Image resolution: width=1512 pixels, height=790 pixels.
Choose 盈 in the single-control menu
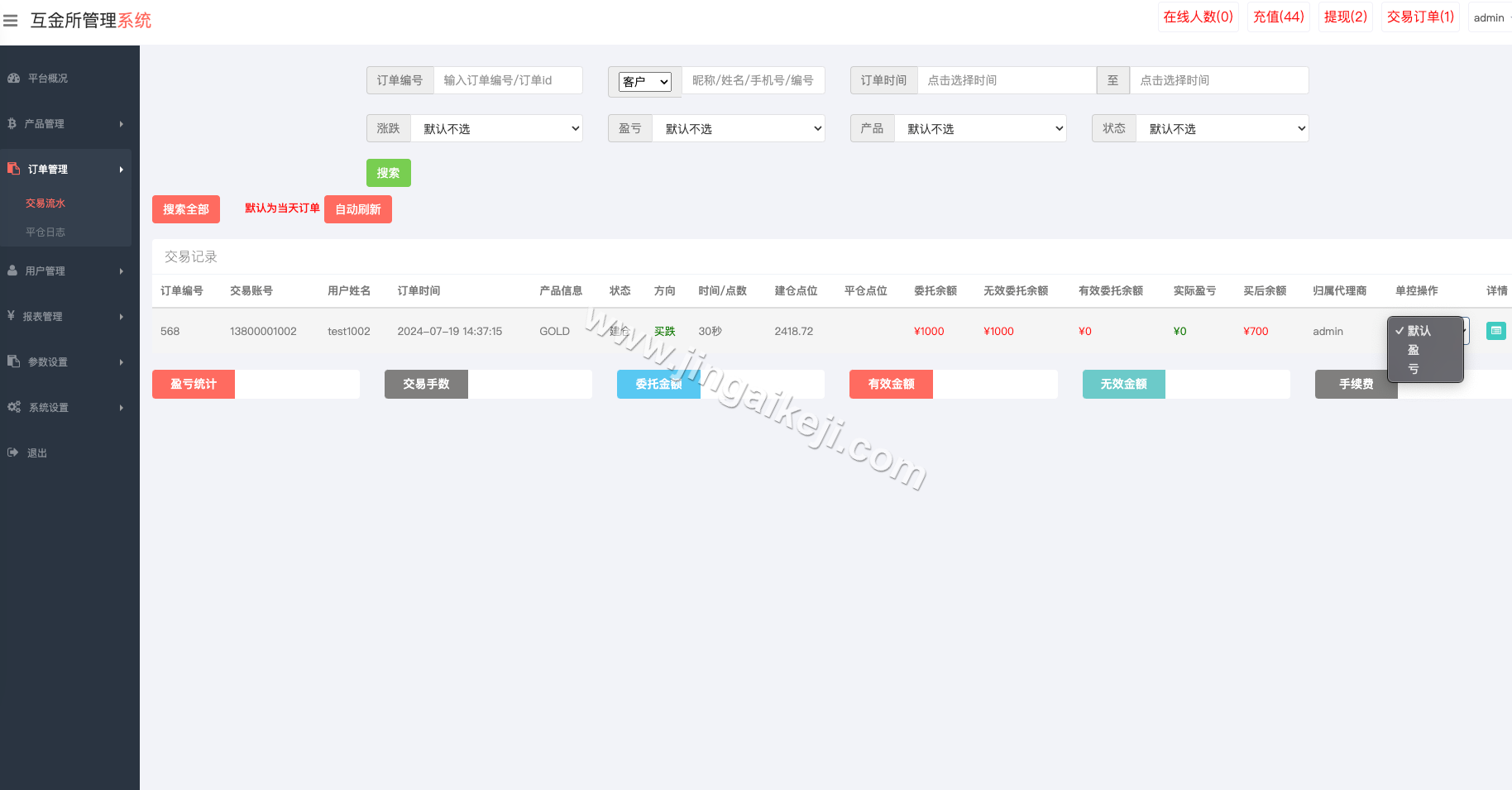(1412, 350)
